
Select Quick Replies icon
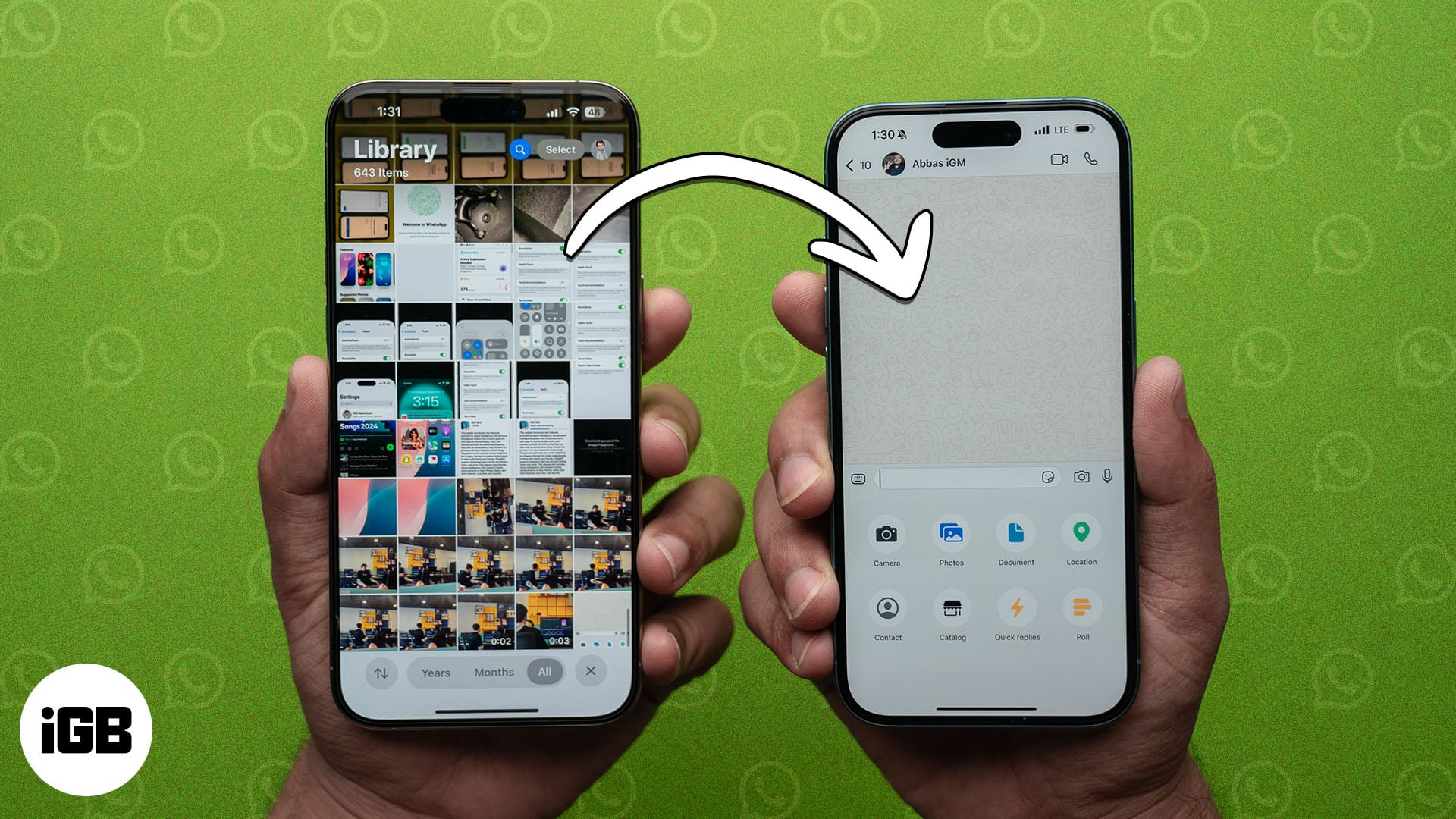tap(1016, 608)
